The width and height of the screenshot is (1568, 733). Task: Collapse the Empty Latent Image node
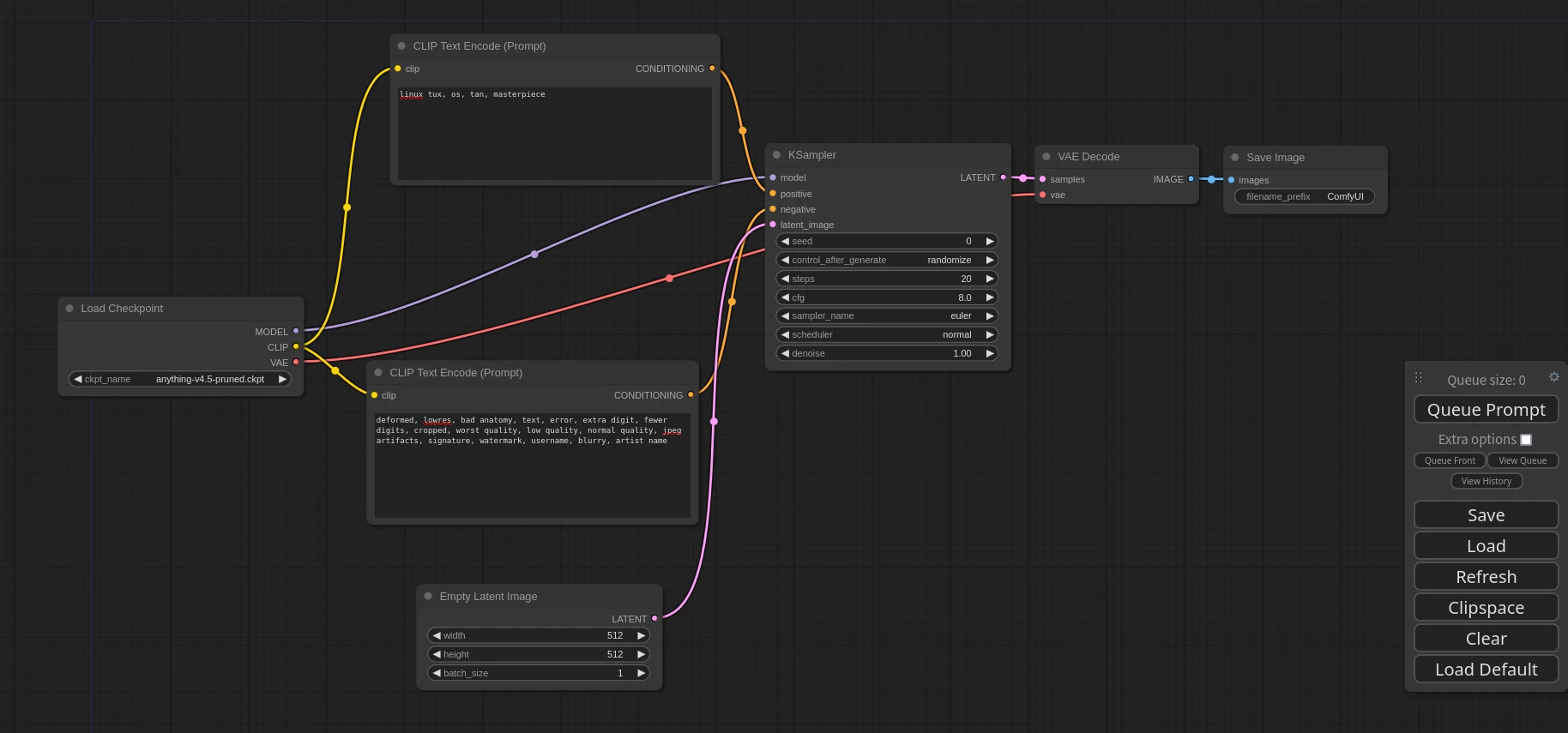(428, 597)
